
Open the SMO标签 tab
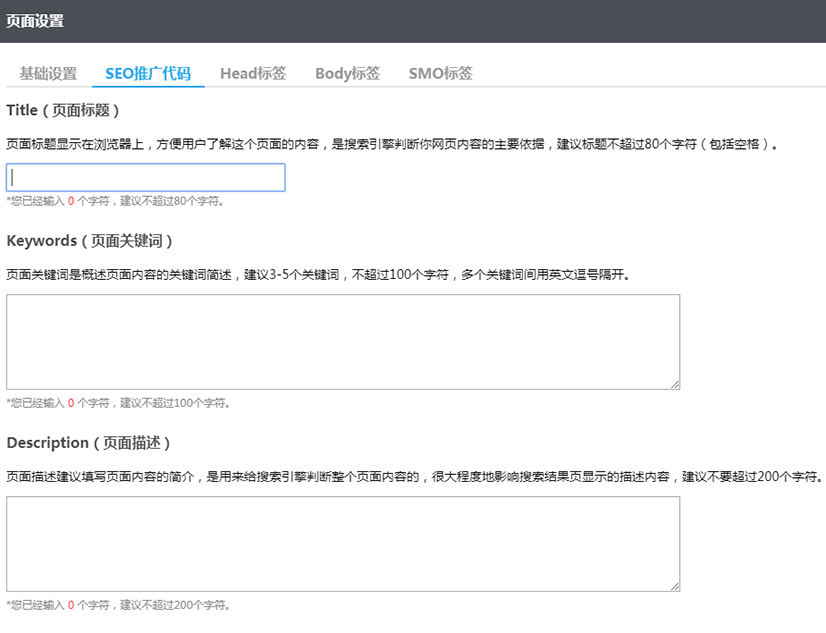[440, 72]
